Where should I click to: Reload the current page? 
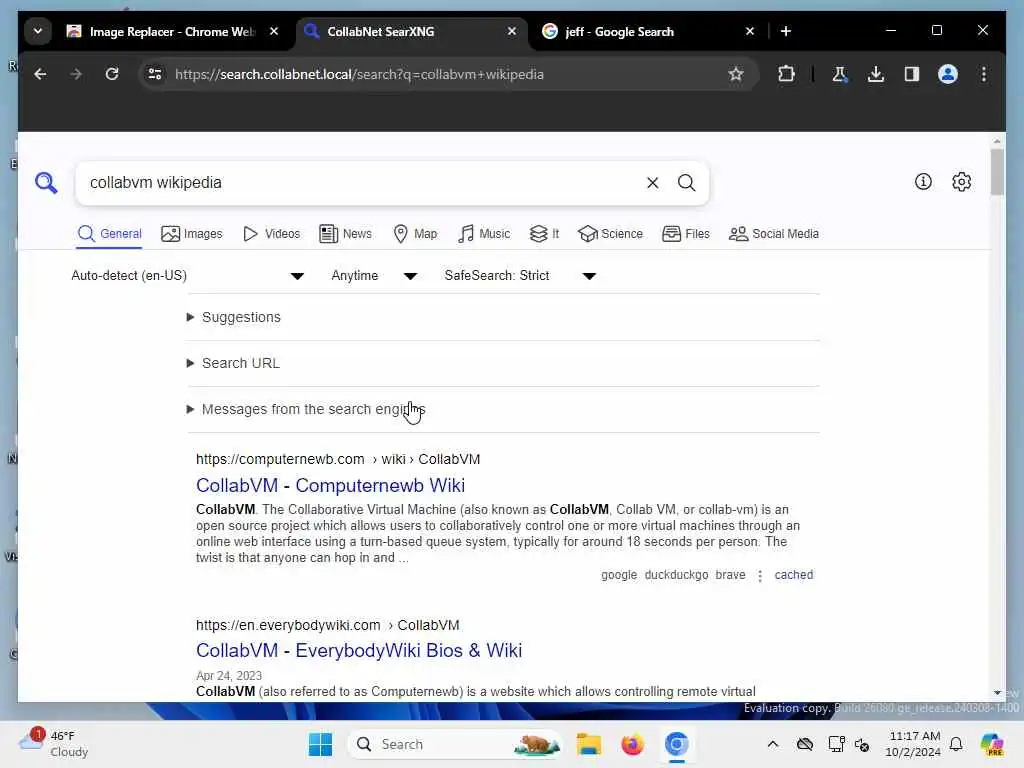pos(112,74)
